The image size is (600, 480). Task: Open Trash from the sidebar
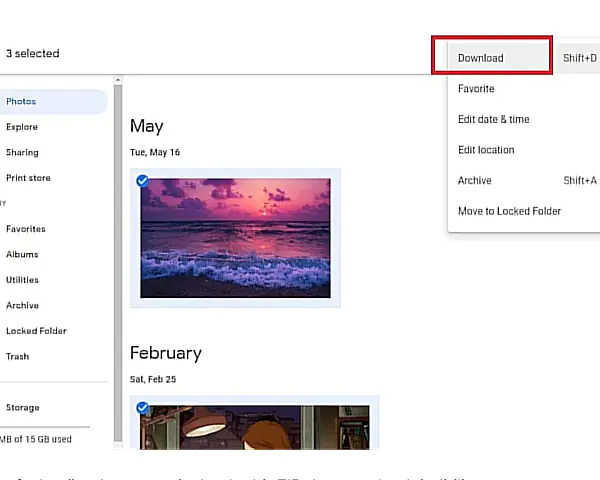click(x=18, y=357)
